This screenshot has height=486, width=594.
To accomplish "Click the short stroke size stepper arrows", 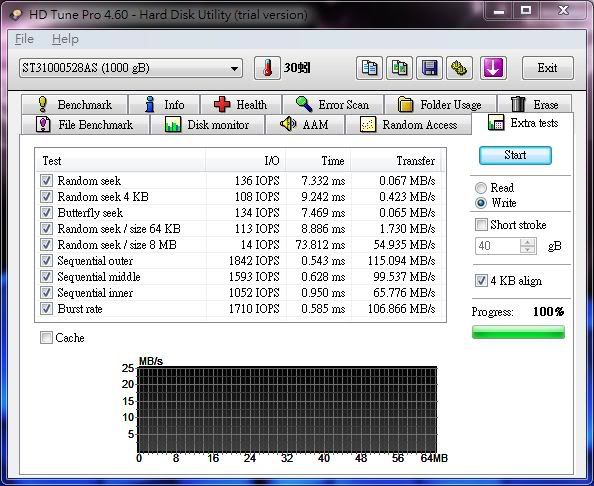I will coord(528,246).
